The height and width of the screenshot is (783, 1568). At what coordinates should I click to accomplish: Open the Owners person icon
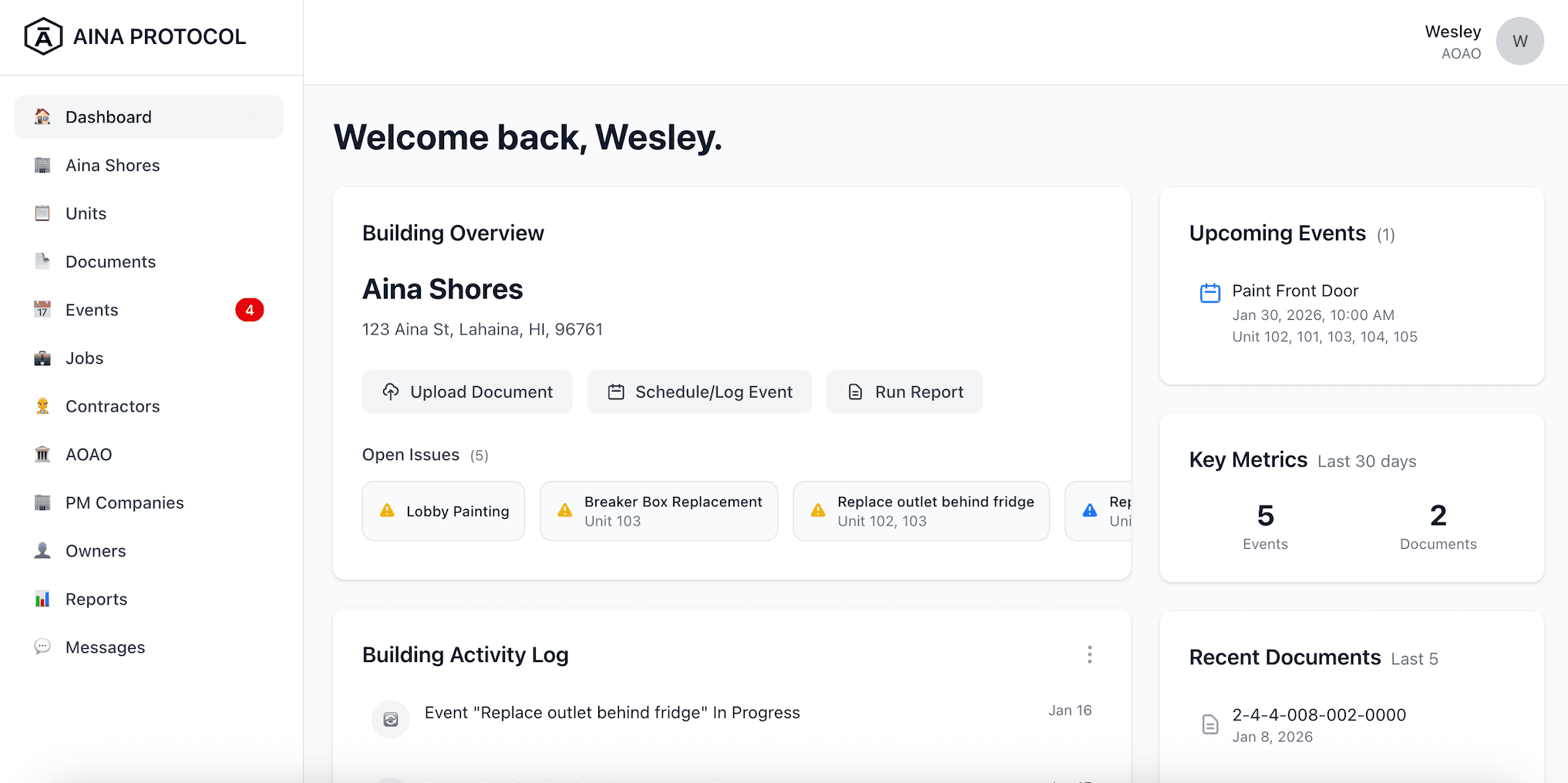click(x=42, y=550)
